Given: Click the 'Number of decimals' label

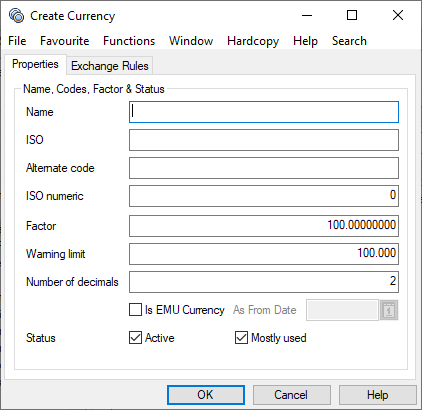Looking at the screenshot, I should tap(72, 282).
